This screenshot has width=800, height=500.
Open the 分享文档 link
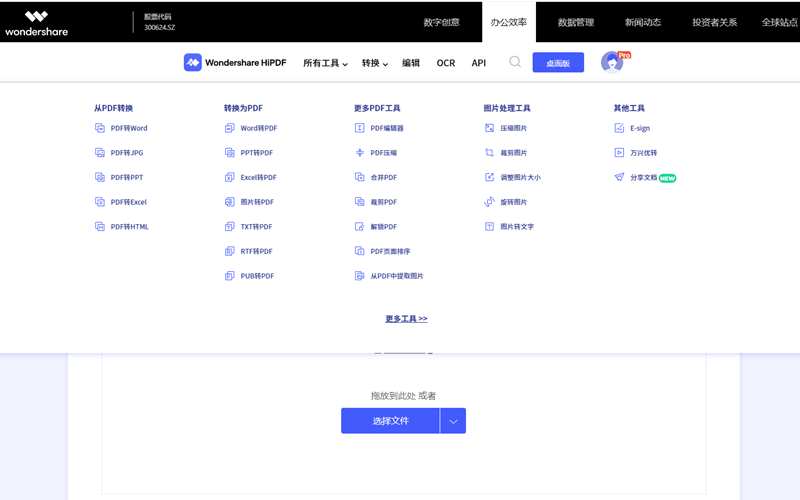643,177
